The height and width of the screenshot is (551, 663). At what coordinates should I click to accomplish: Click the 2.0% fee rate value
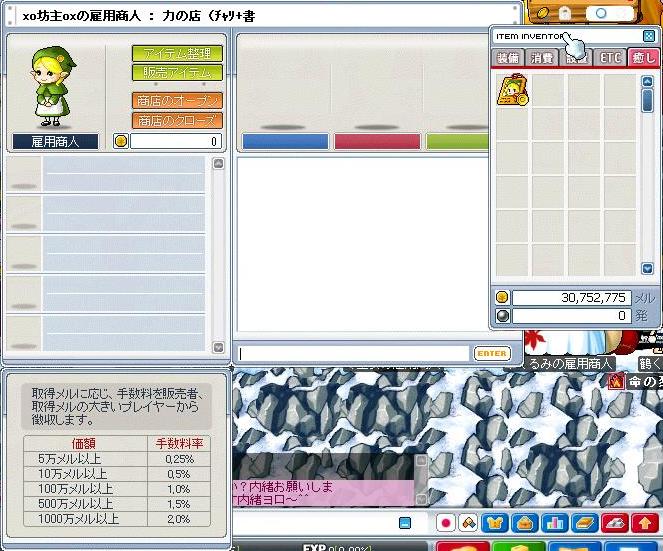click(178, 519)
